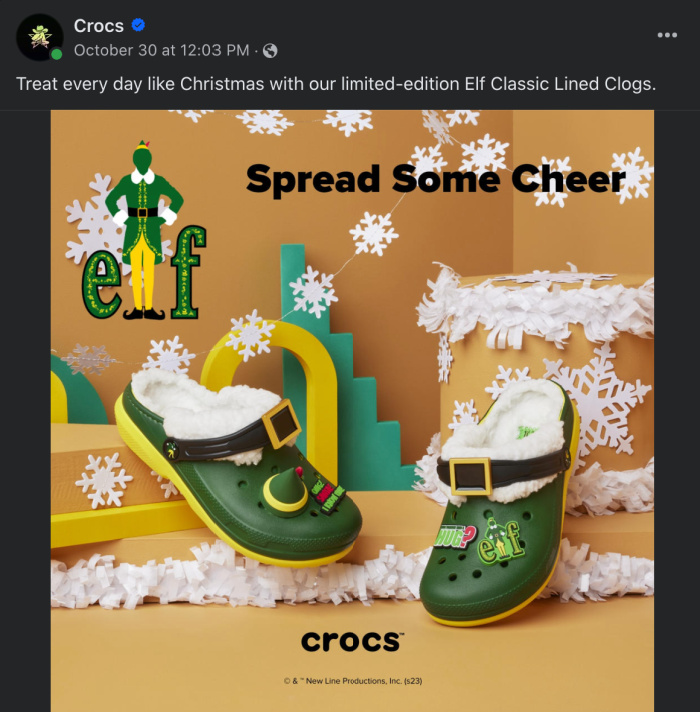Image resolution: width=700 pixels, height=712 pixels.
Task: Click the Elf movie logo in the image
Action: 143,231
